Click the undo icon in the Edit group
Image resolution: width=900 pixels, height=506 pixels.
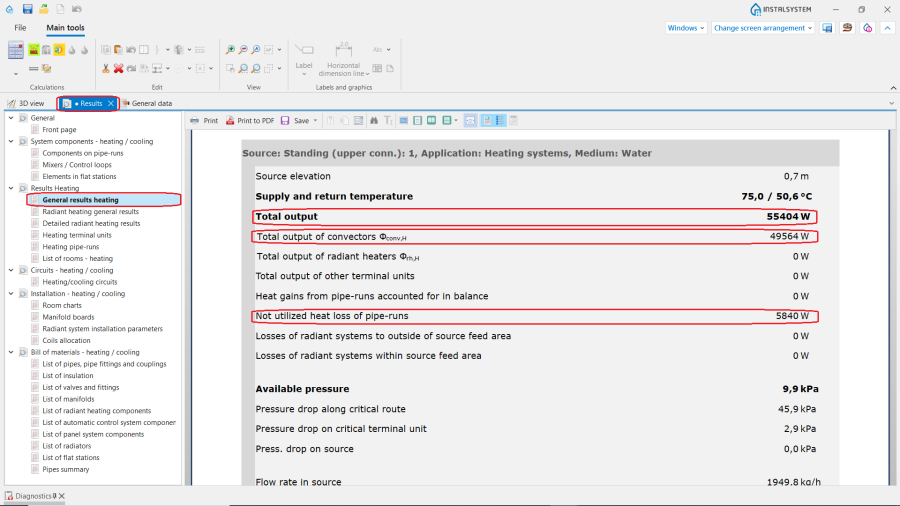coord(131,50)
